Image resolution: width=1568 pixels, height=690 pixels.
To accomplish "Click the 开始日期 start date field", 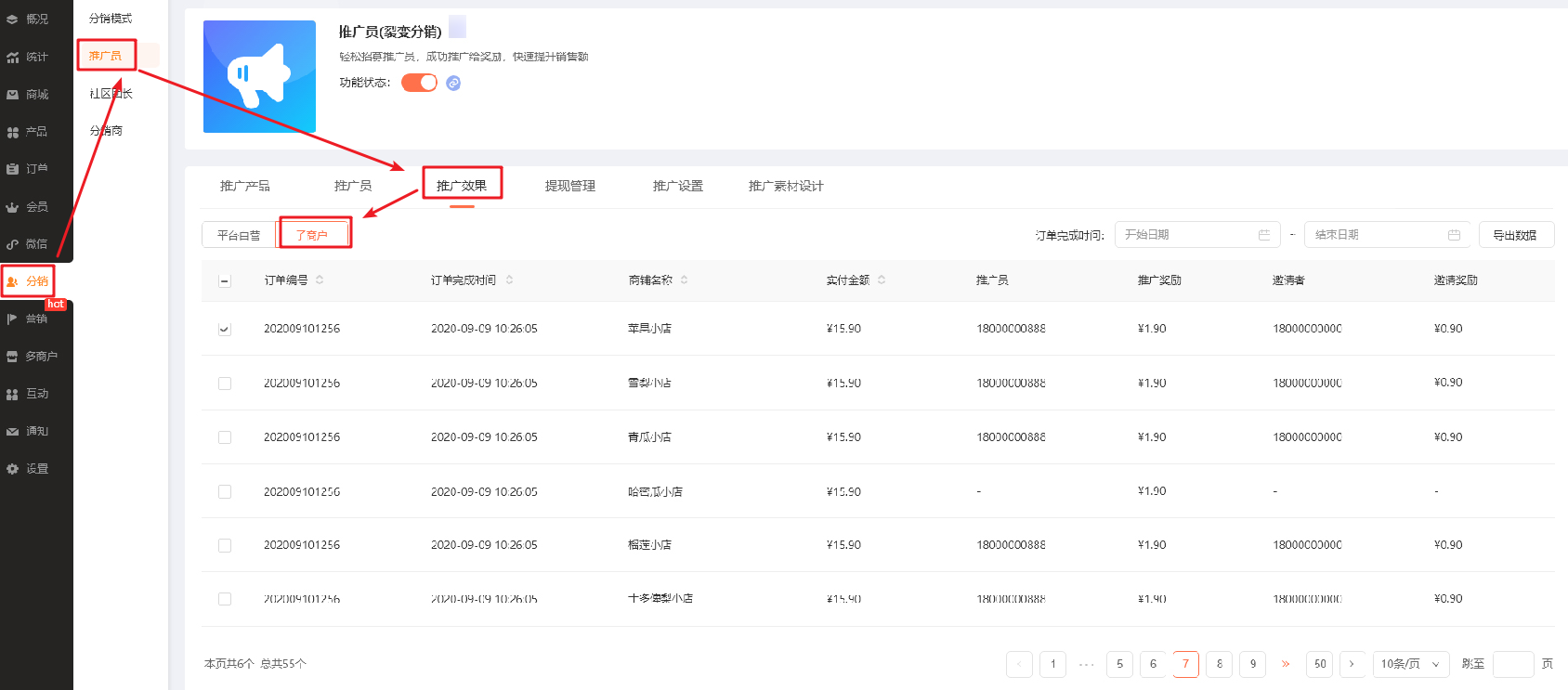I will click(1196, 235).
